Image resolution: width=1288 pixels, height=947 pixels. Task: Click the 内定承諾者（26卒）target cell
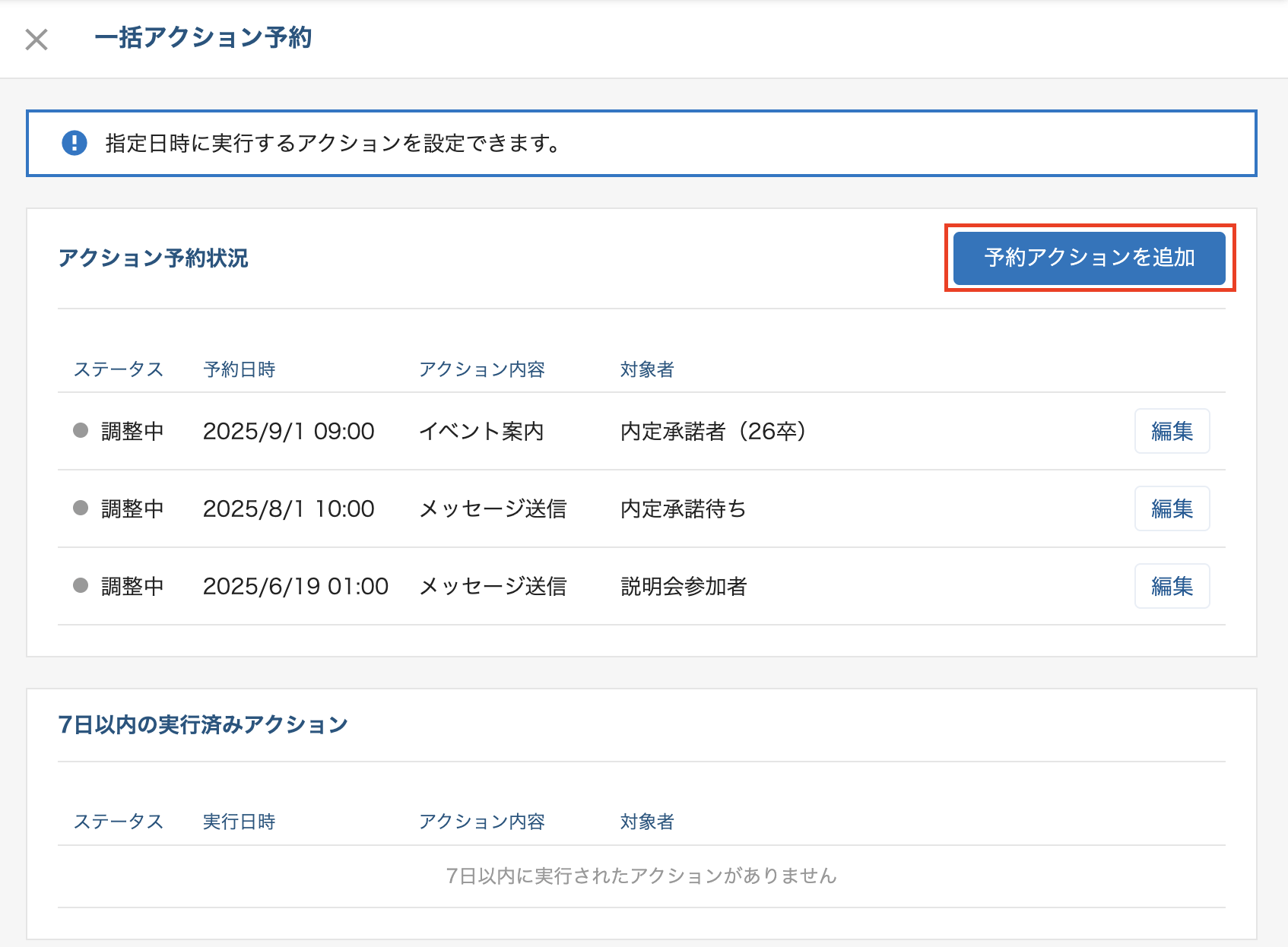(712, 432)
